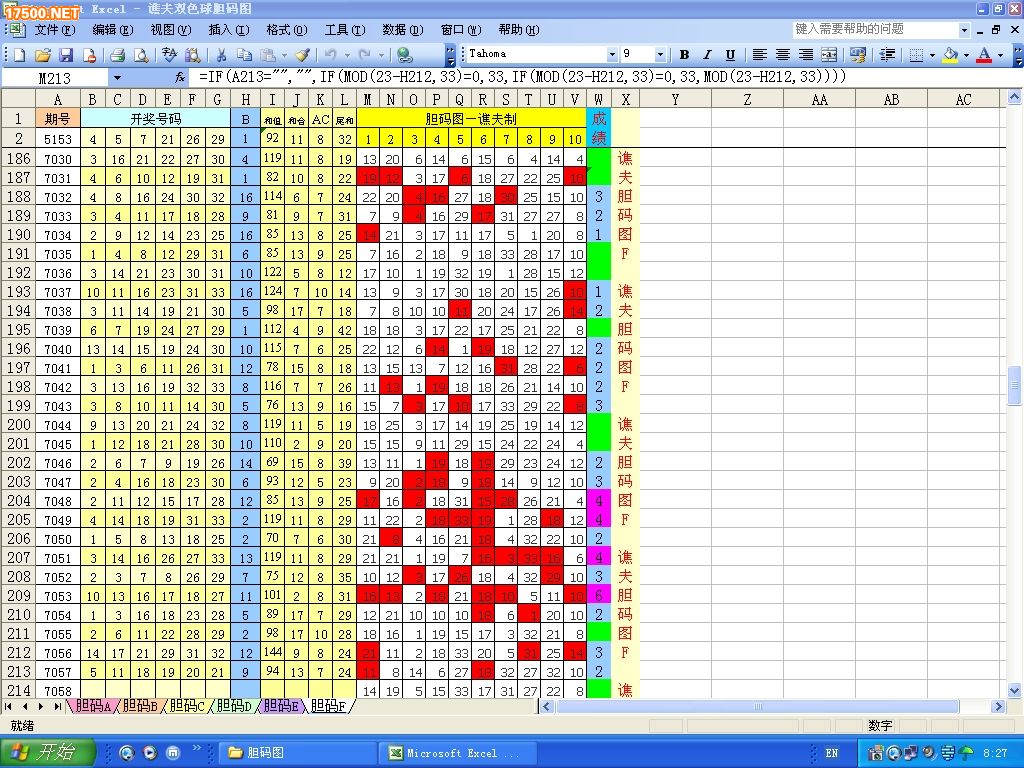The image size is (1024, 768).
Task: Expand the font size 9 dropdown
Action: click(660, 54)
